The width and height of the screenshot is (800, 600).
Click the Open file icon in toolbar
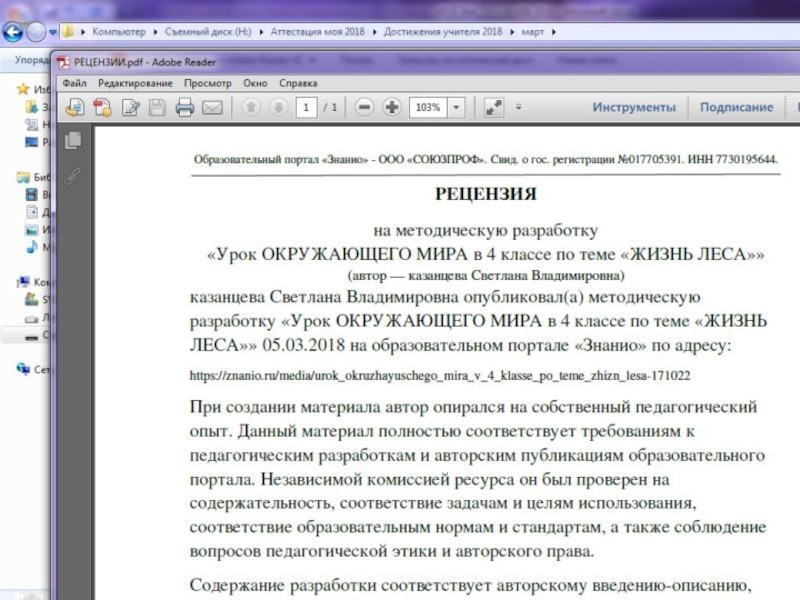[75, 107]
